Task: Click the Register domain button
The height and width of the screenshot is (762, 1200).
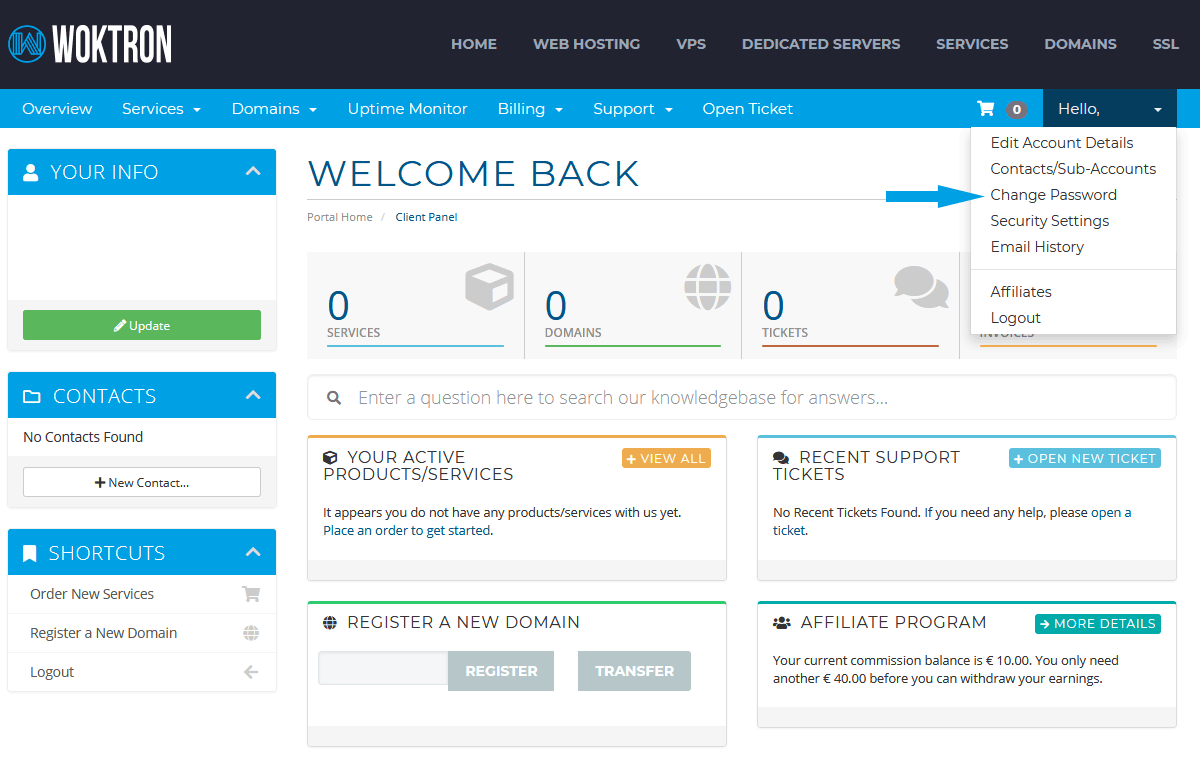Action: coord(501,671)
